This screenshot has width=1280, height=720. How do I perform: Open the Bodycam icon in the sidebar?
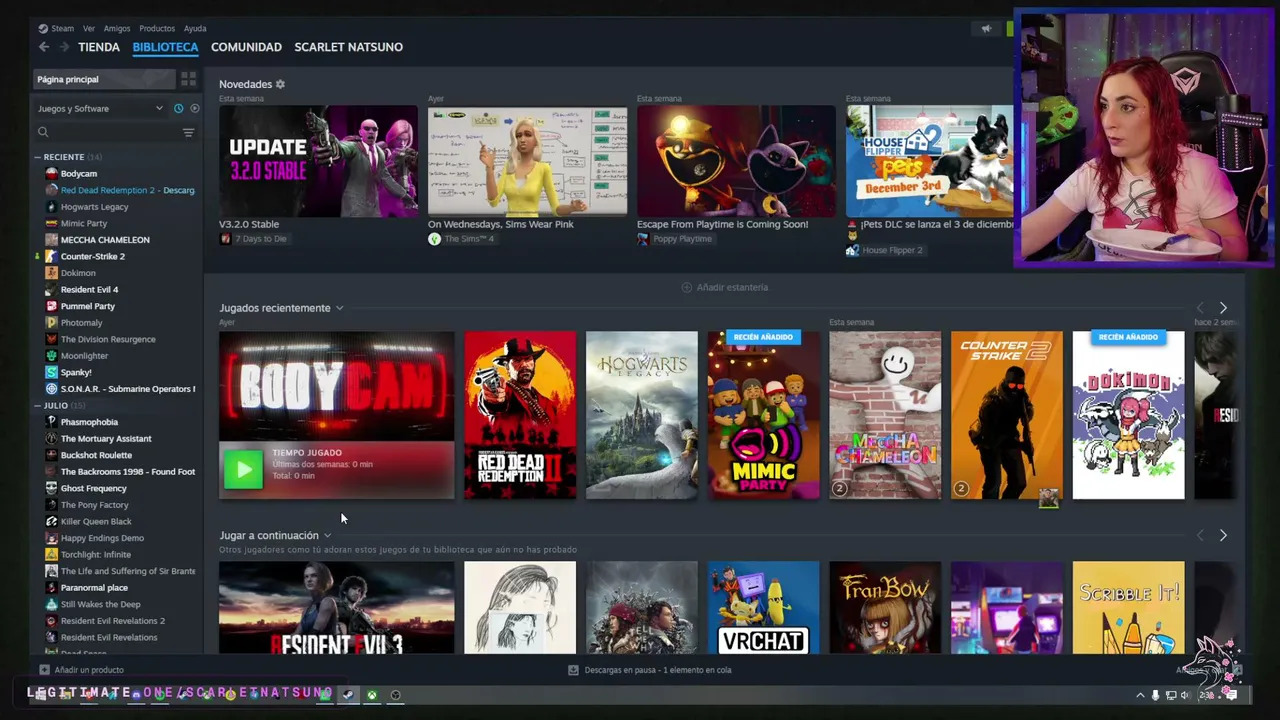52,174
